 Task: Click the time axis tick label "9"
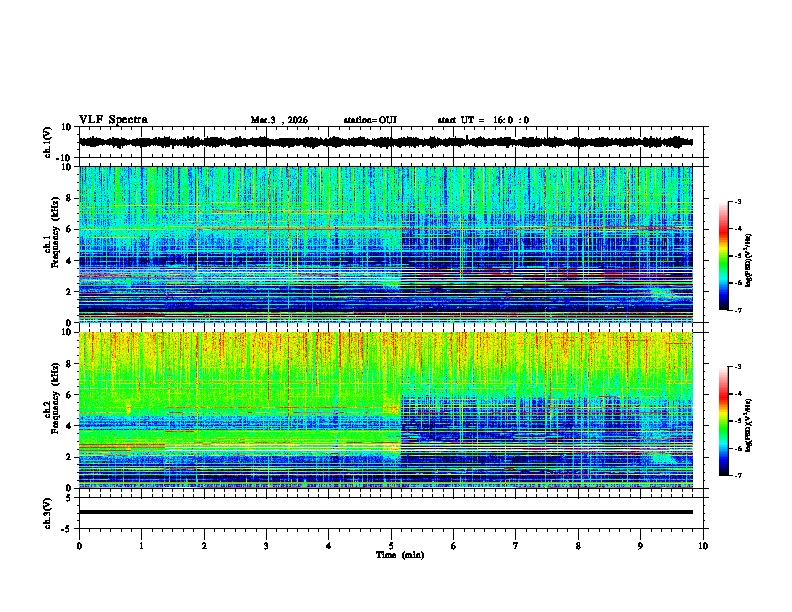coord(640,546)
